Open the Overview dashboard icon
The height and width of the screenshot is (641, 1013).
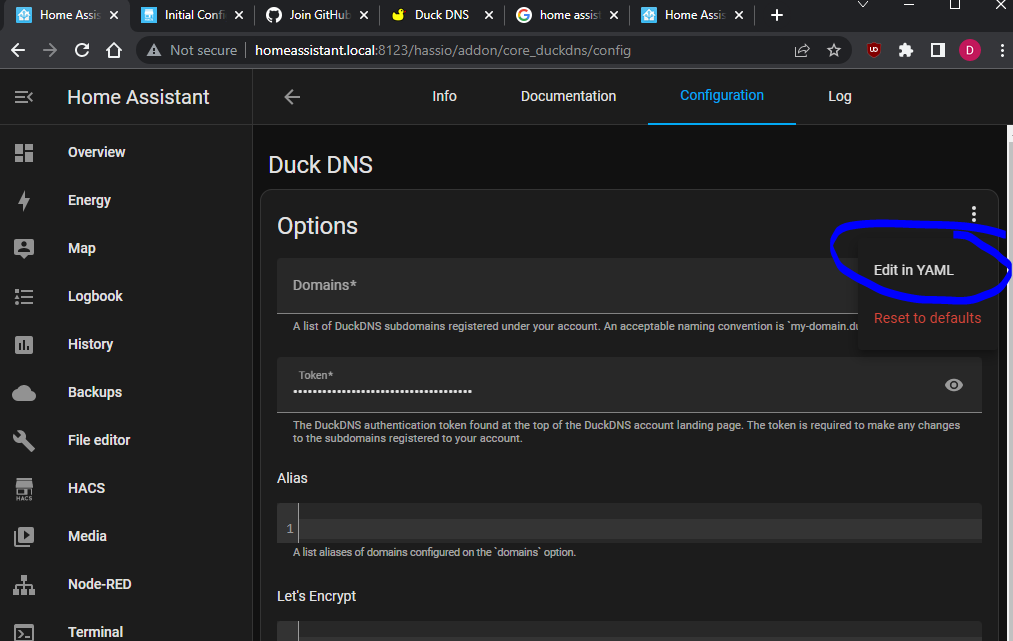click(24, 152)
